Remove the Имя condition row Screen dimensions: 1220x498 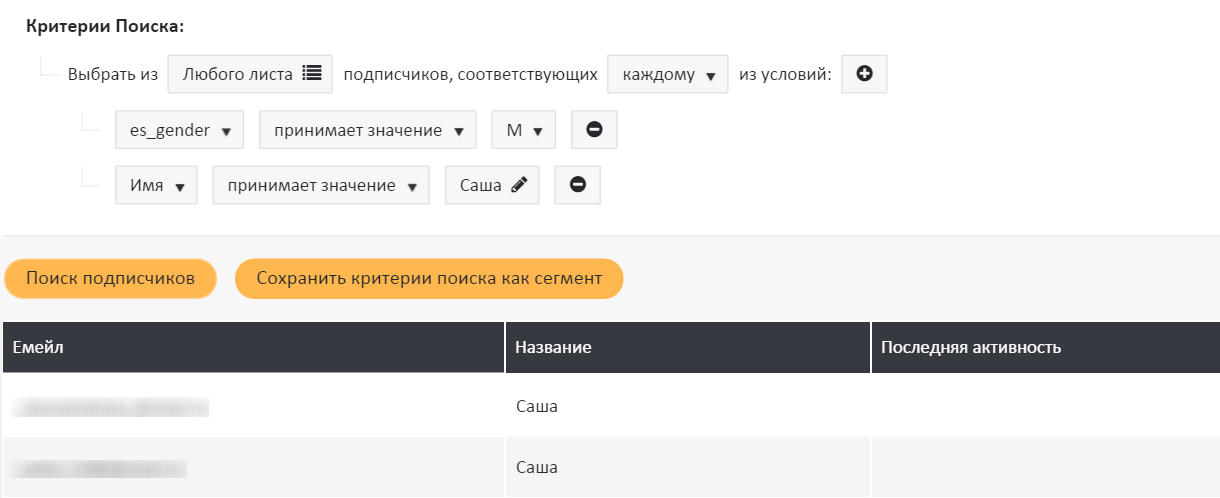577,185
